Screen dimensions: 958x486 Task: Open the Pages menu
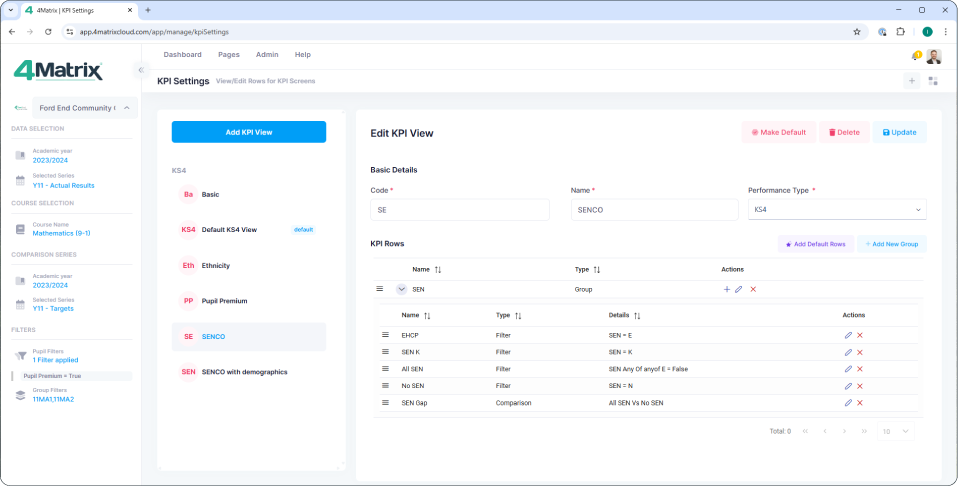228,55
